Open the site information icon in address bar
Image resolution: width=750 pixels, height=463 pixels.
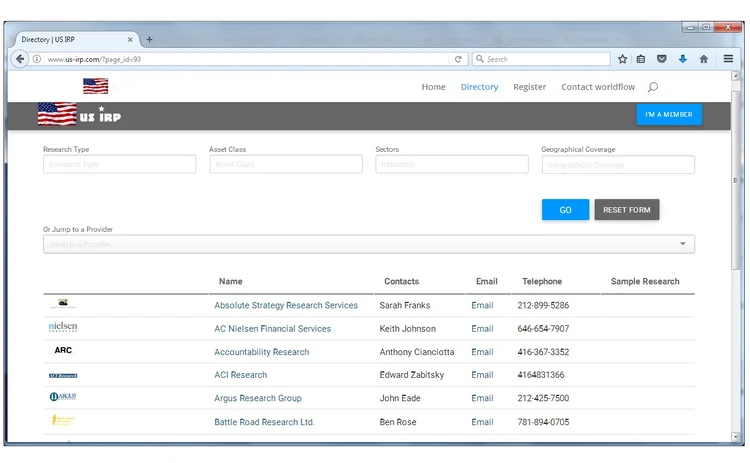tap(37, 59)
